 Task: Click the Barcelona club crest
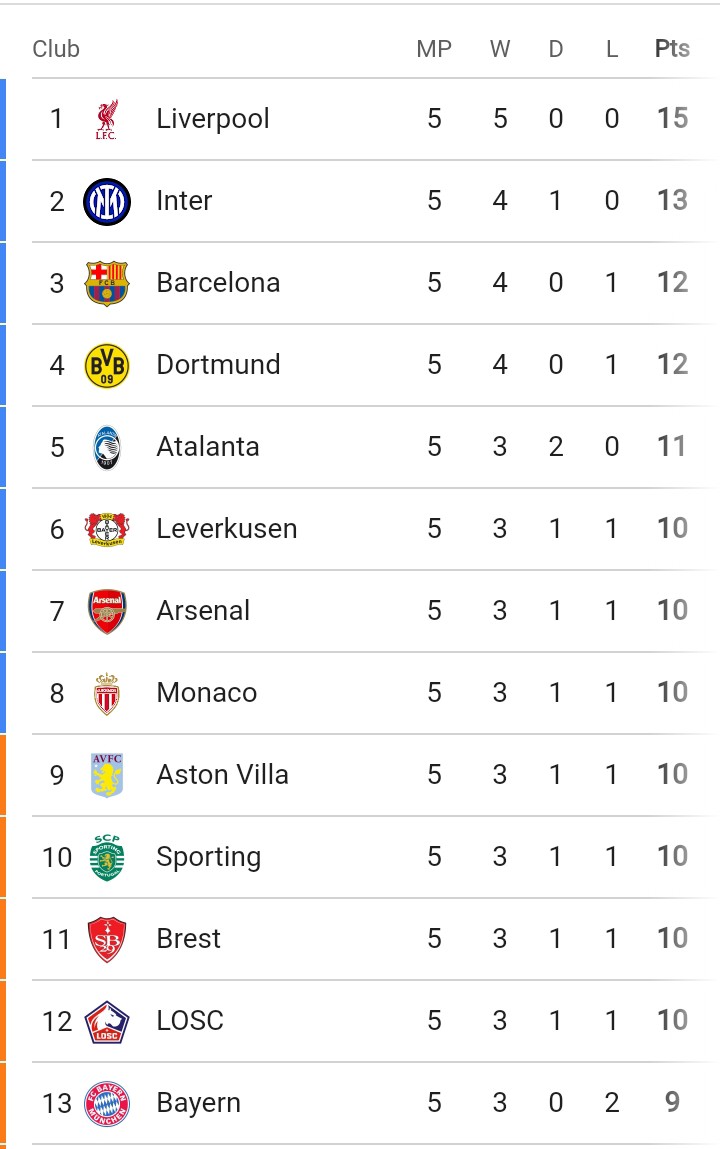click(107, 284)
